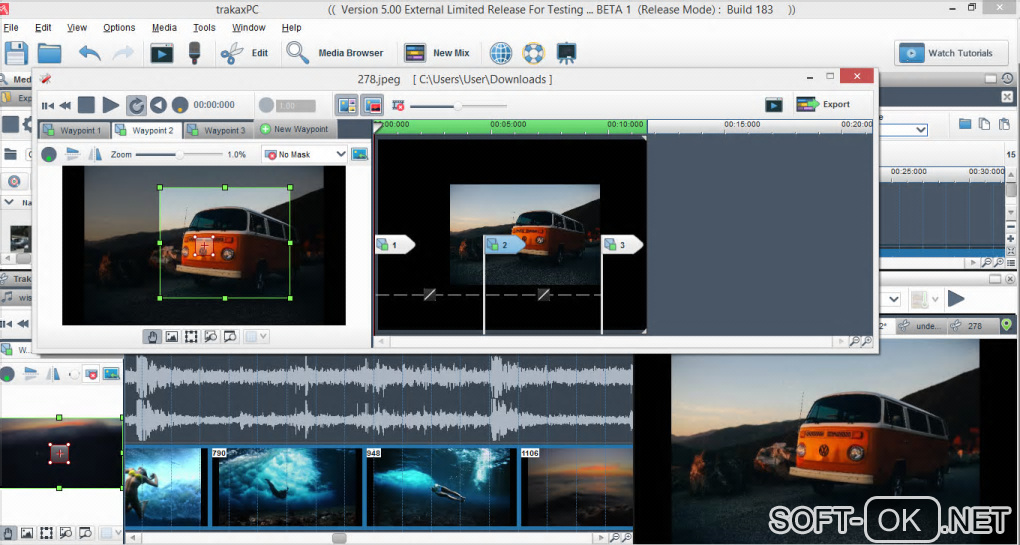Adjust the Zoom slider in the waypoint editor

pos(180,155)
